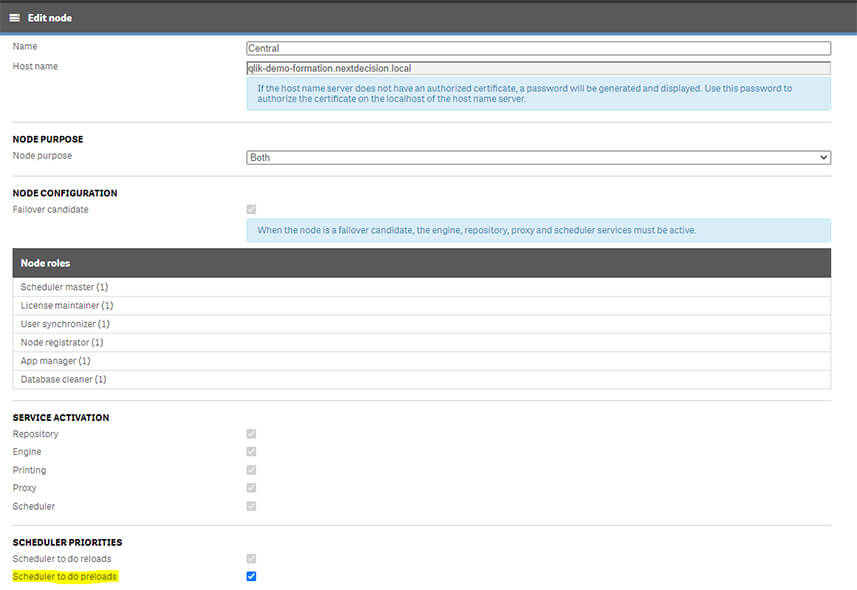Viewport: 857px width, 590px height.
Task: Toggle the Scheduler service checkbox
Action: pyautogui.click(x=251, y=506)
